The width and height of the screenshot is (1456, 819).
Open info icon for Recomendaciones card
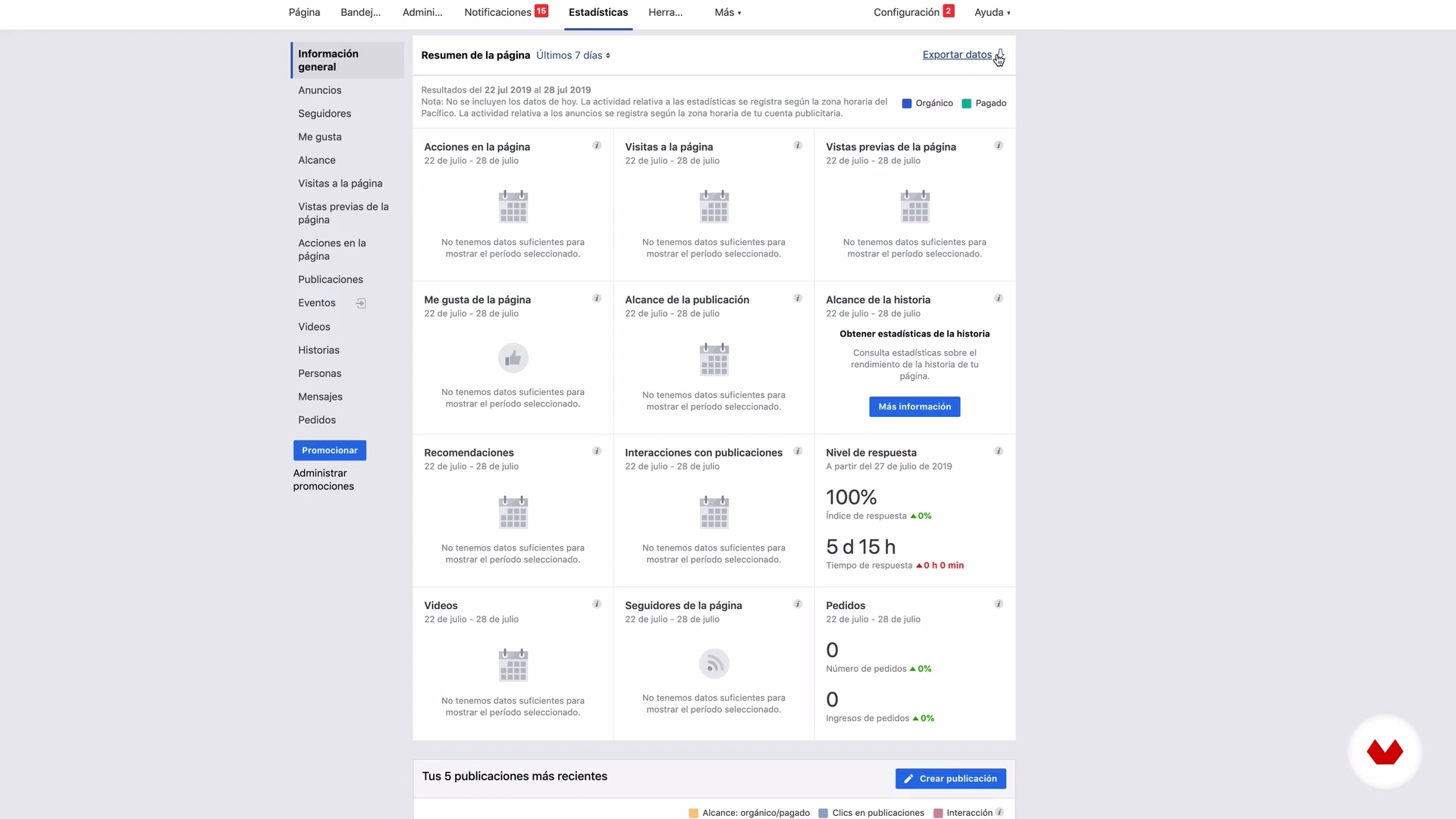coord(597,451)
